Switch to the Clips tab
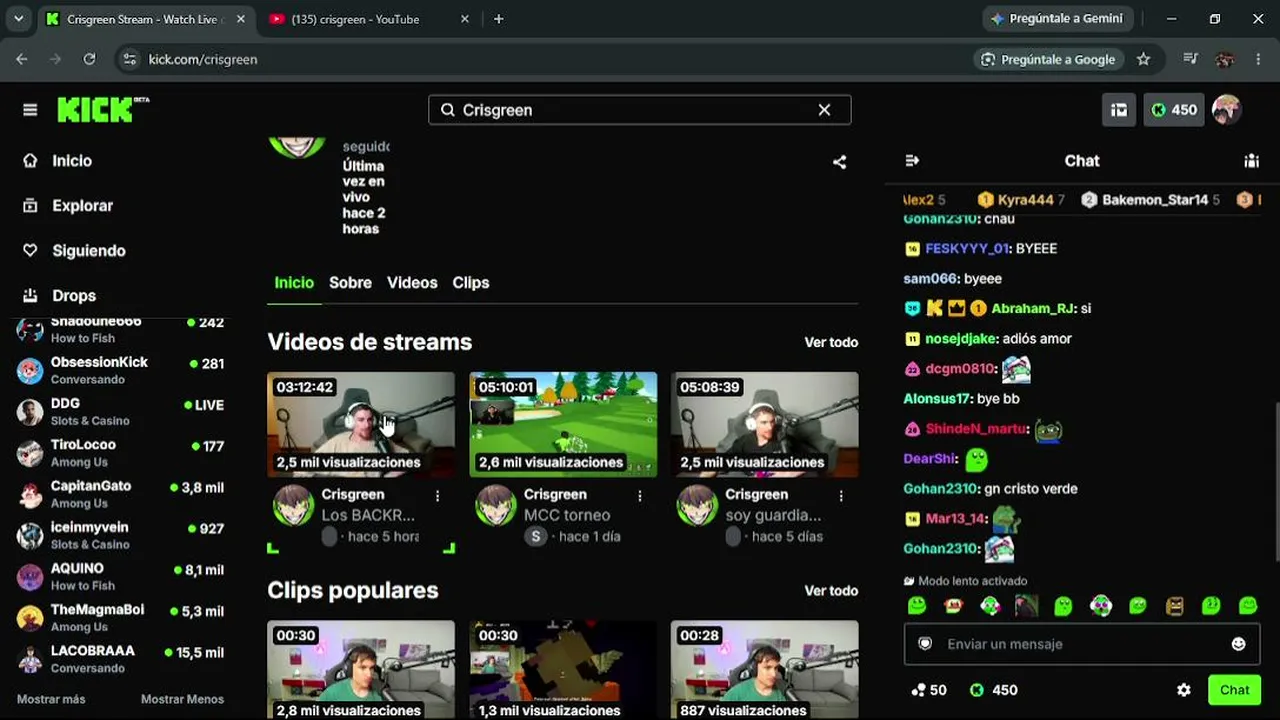 pyautogui.click(x=471, y=283)
